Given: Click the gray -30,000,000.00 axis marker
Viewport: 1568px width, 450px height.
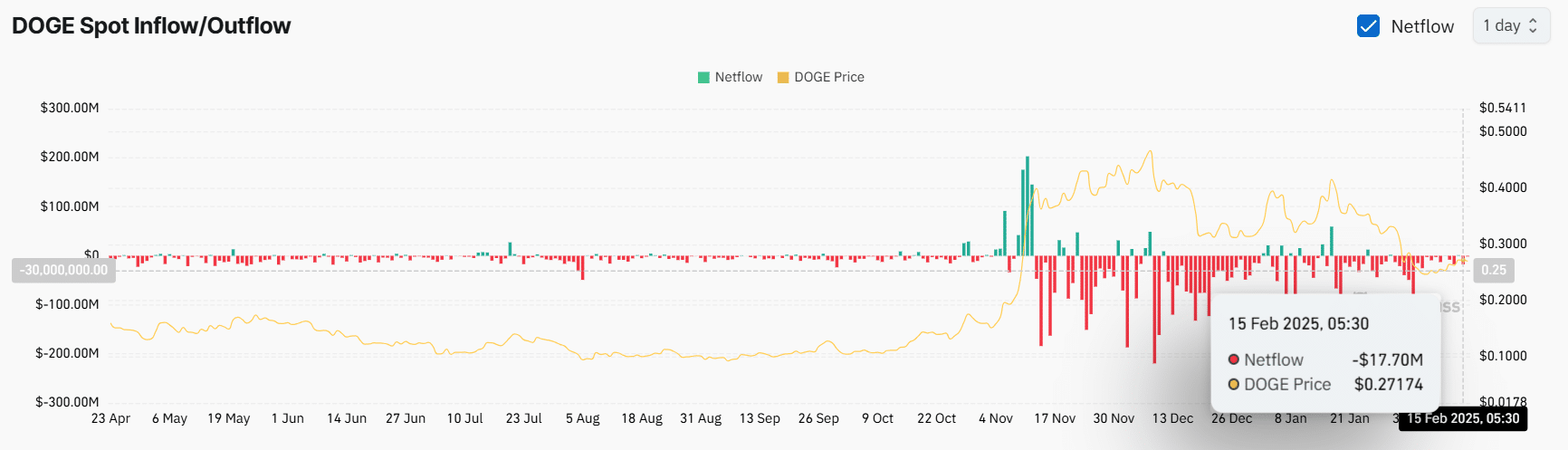Looking at the screenshot, I should [63, 270].
